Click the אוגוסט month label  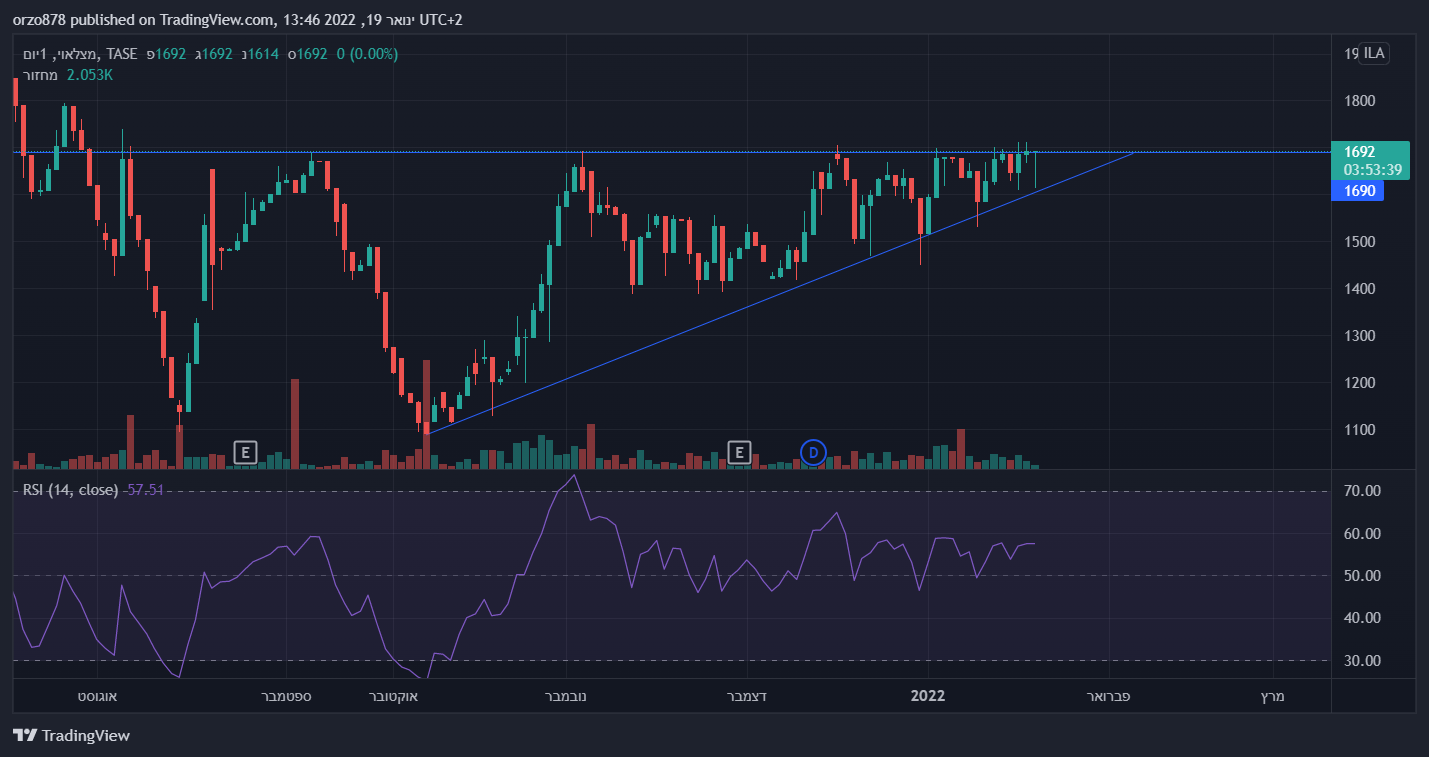tap(97, 695)
